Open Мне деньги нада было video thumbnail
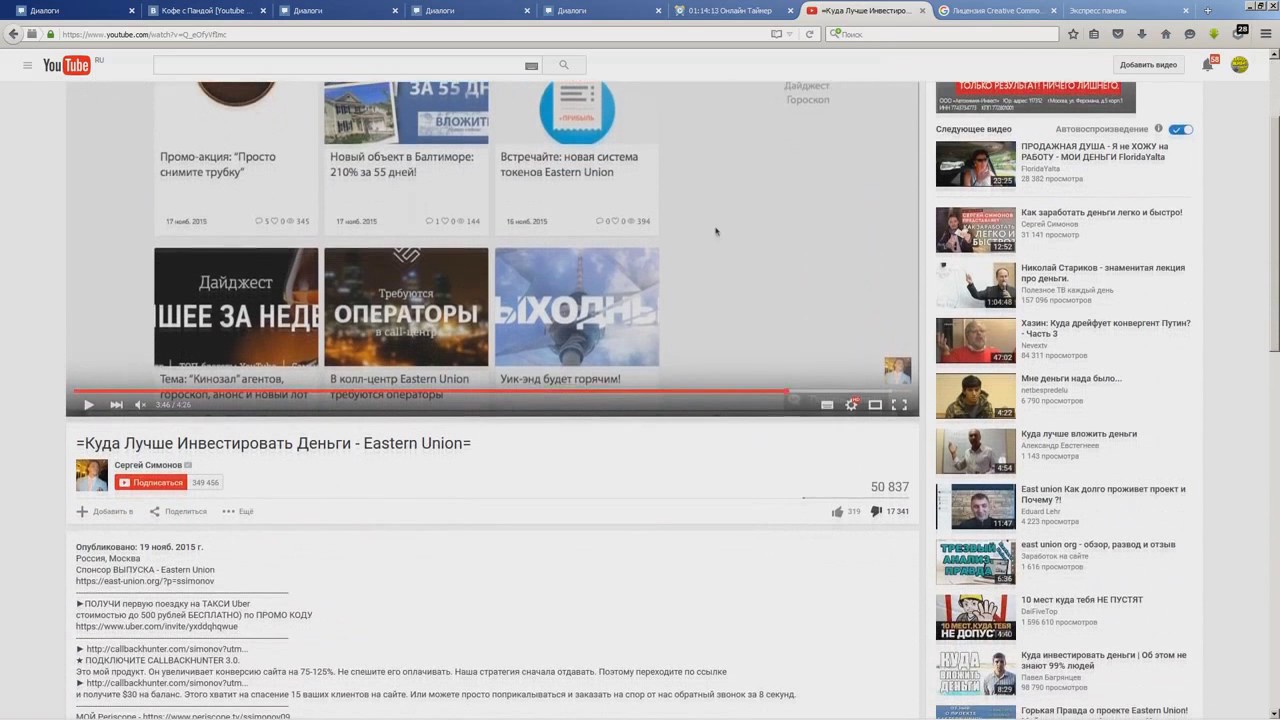 click(x=975, y=396)
